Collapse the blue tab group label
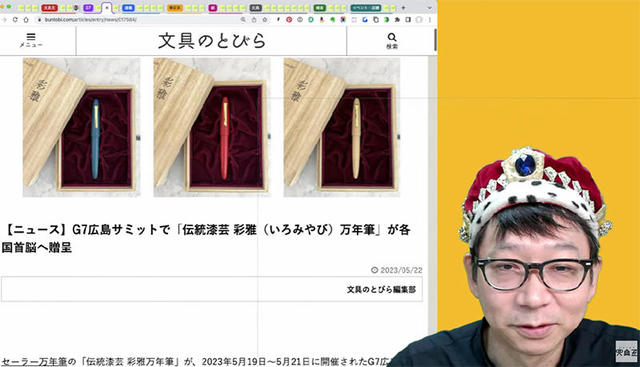The height and width of the screenshot is (367, 640). 128,8
